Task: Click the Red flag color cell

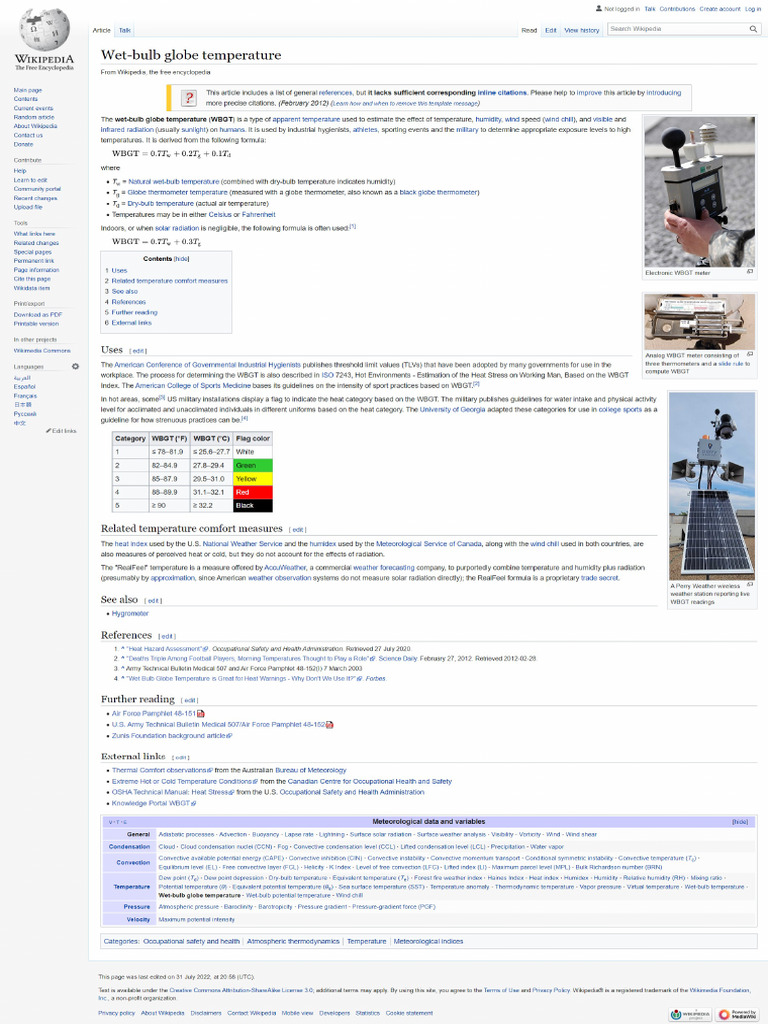Action: pos(252,492)
